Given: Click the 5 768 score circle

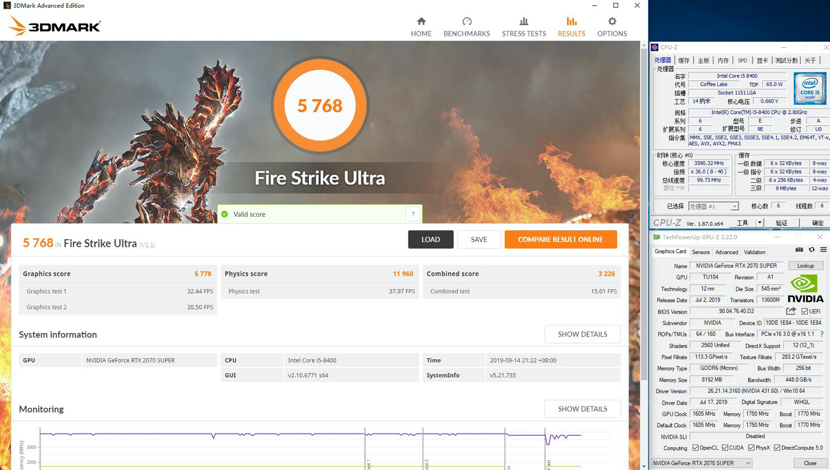Looking at the screenshot, I should [320, 105].
